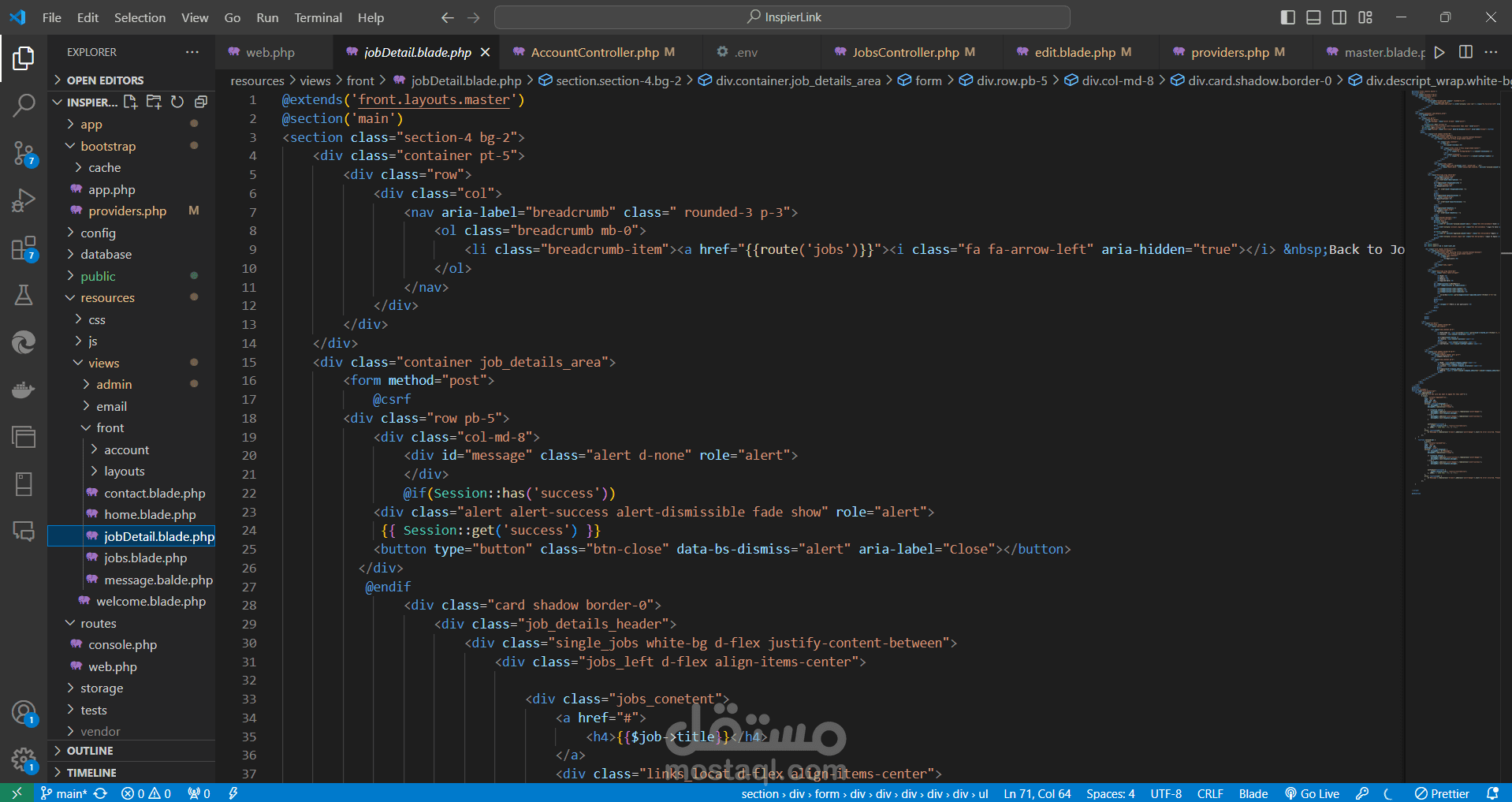This screenshot has width=1512, height=802.
Task: Open editor more actions ellipsis
Action: click(1491, 52)
